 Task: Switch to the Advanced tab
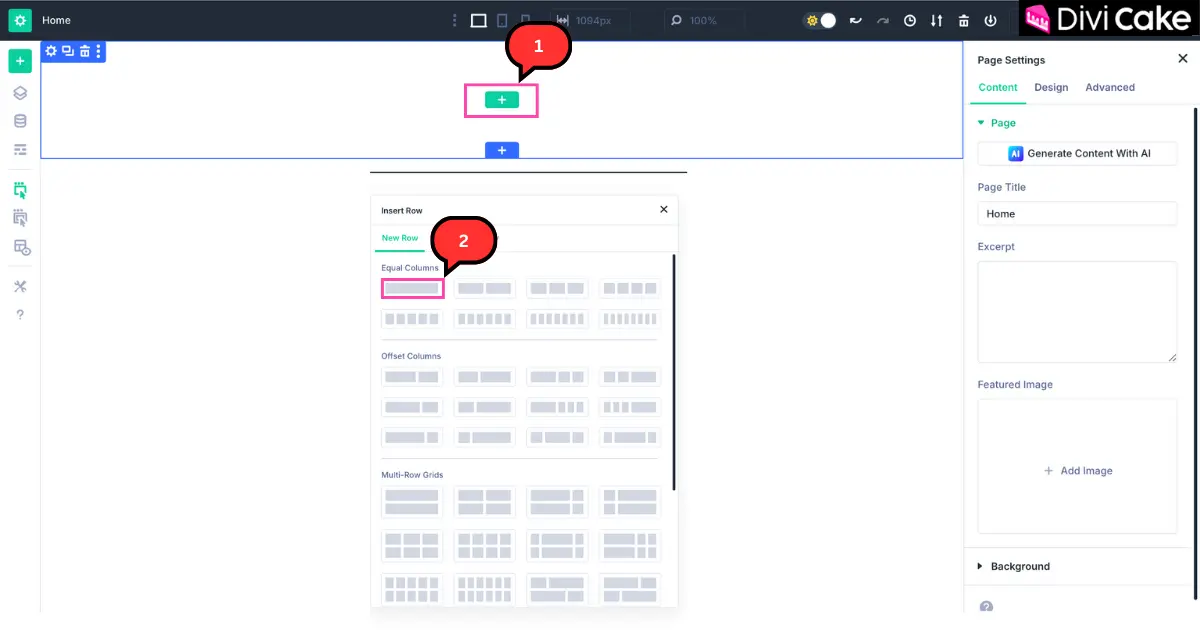1110,87
